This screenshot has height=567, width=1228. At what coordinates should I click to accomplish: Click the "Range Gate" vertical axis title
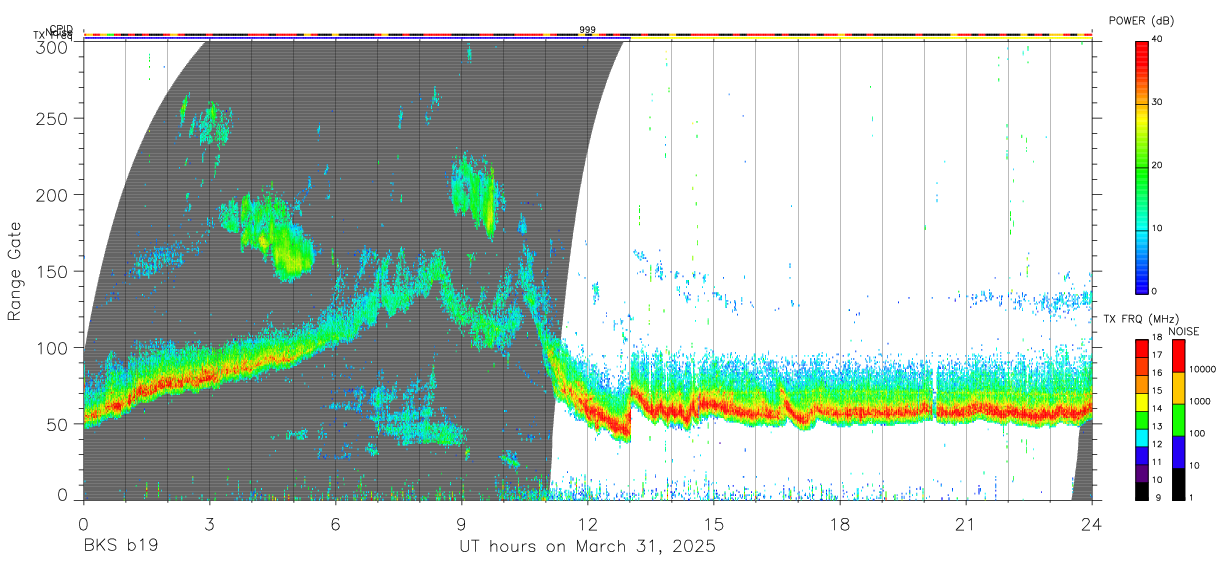tap(15, 271)
